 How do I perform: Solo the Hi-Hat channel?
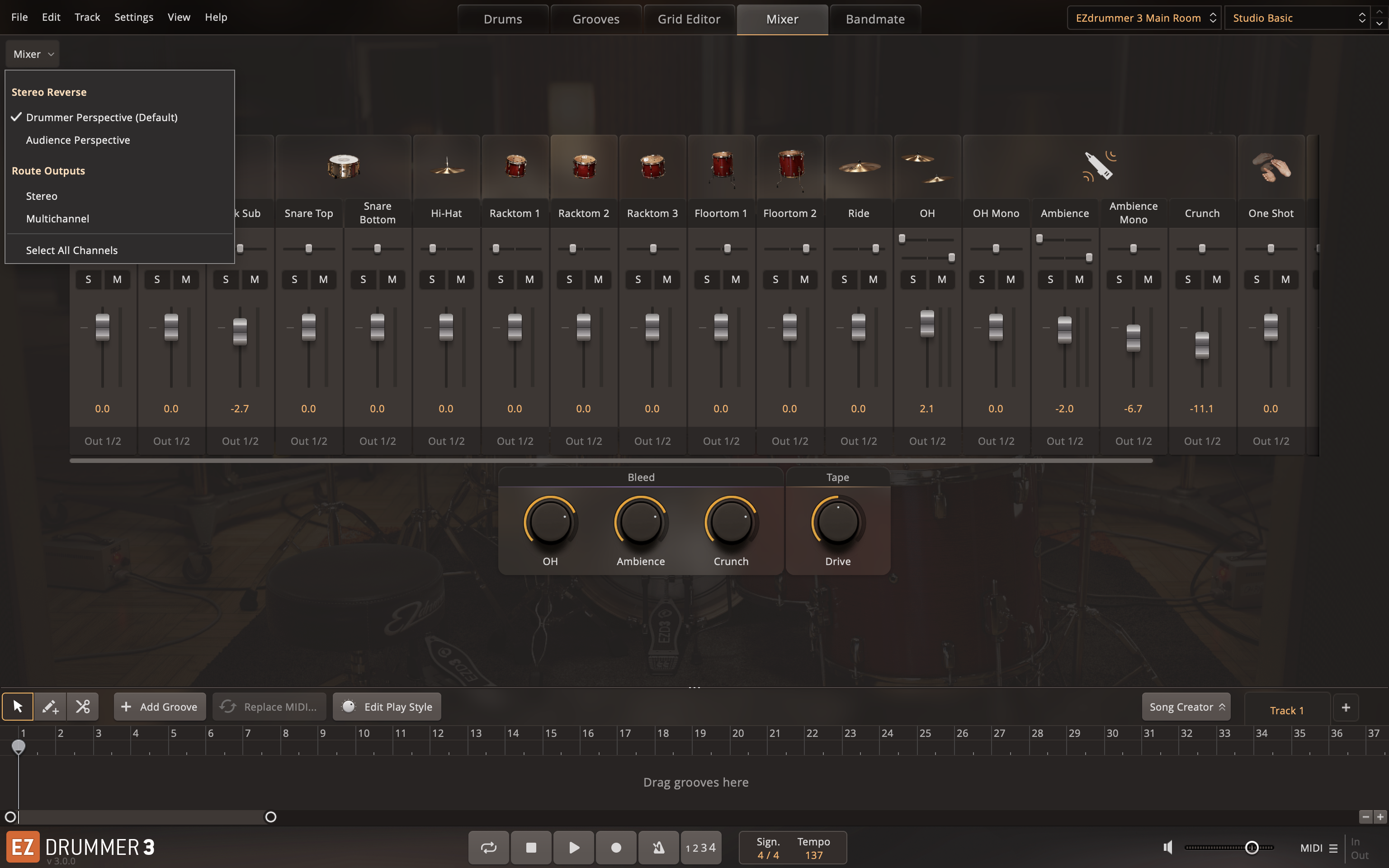(432, 279)
